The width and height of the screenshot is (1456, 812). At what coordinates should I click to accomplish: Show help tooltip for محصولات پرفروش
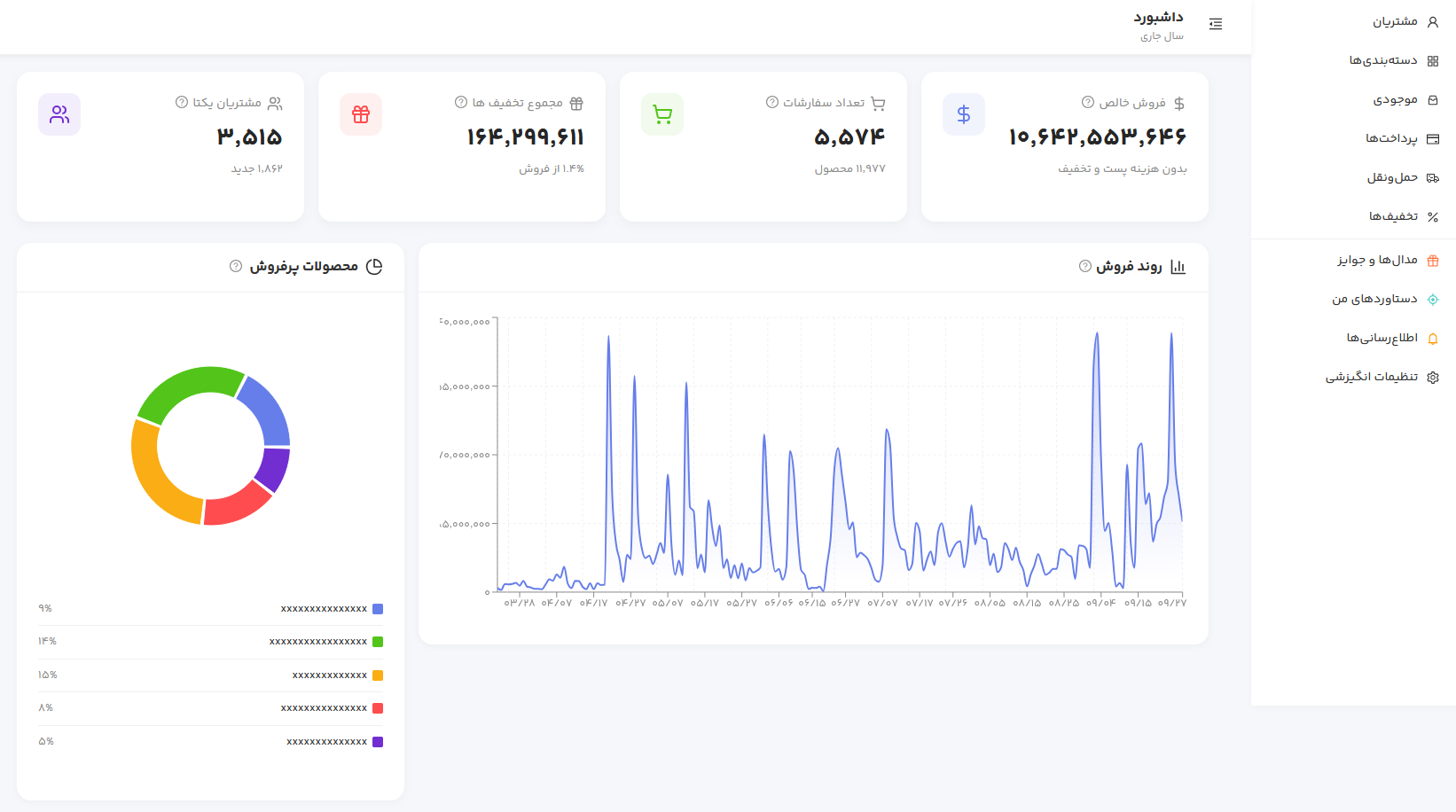(x=236, y=267)
